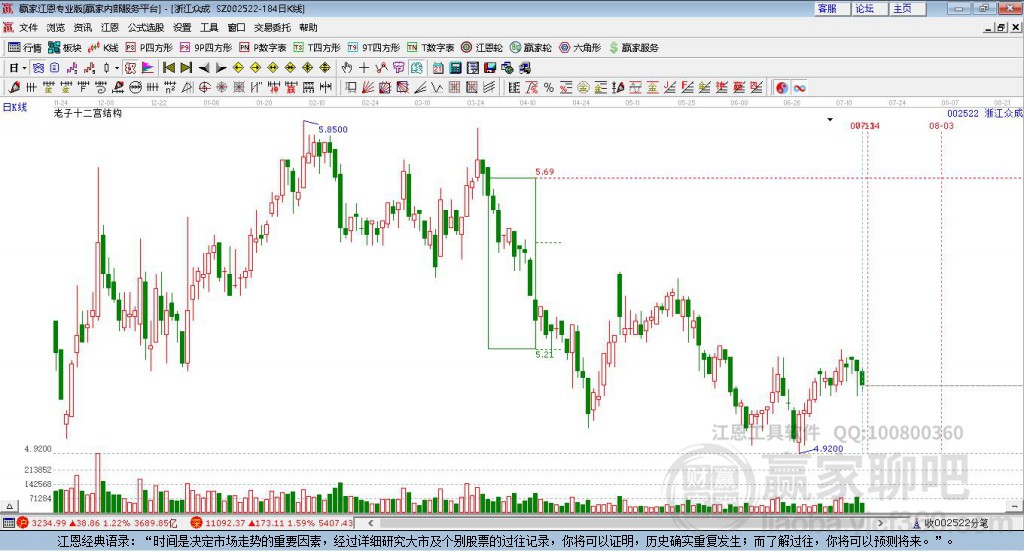The height and width of the screenshot is (551, 1024).
Task: Click the 收002522分笔 status entry
Action: tap(951, 523)
